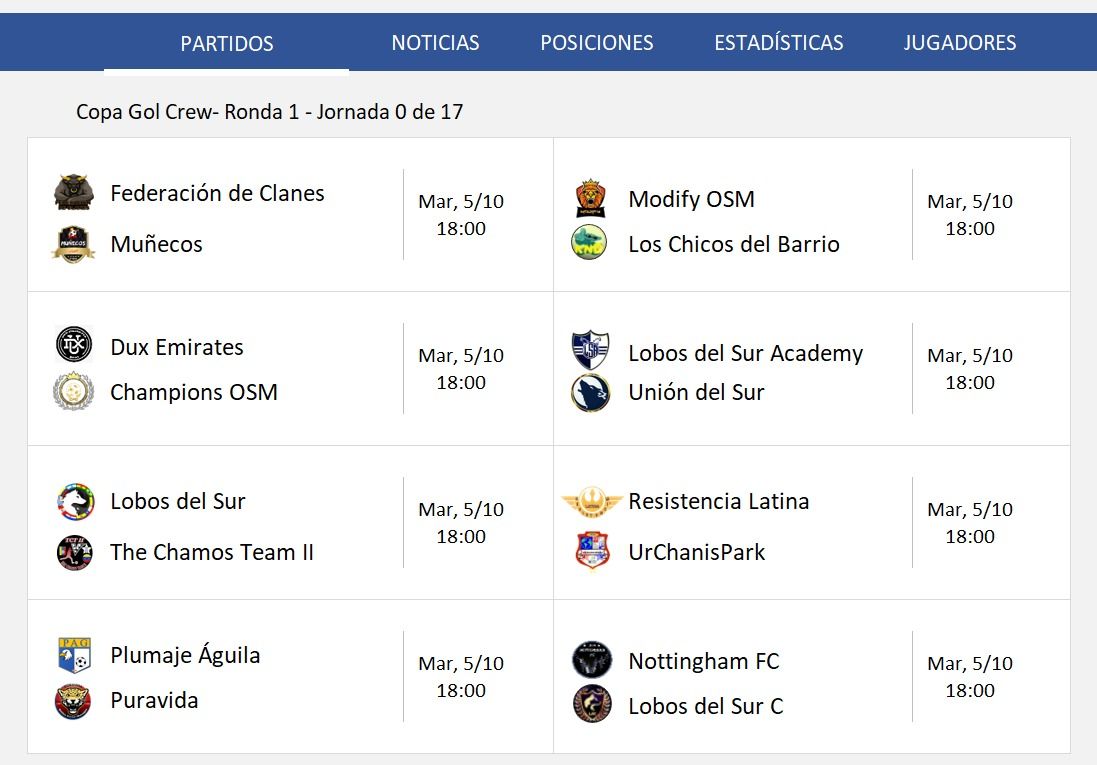Select the Nottingham FC dark logo

(592, 659)
